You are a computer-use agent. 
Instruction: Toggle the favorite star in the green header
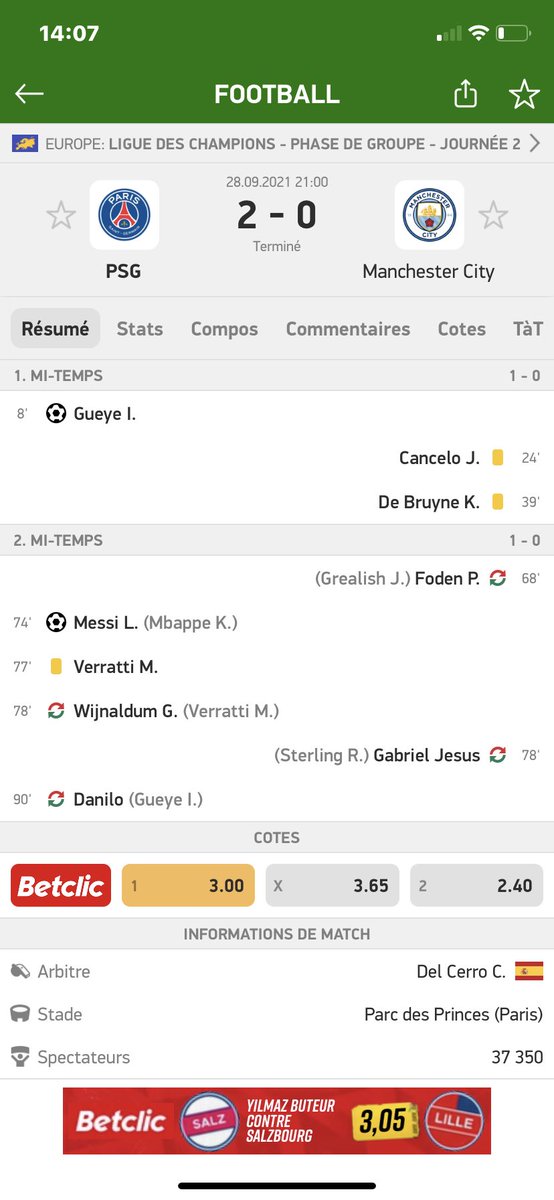(x=524, y=94)
